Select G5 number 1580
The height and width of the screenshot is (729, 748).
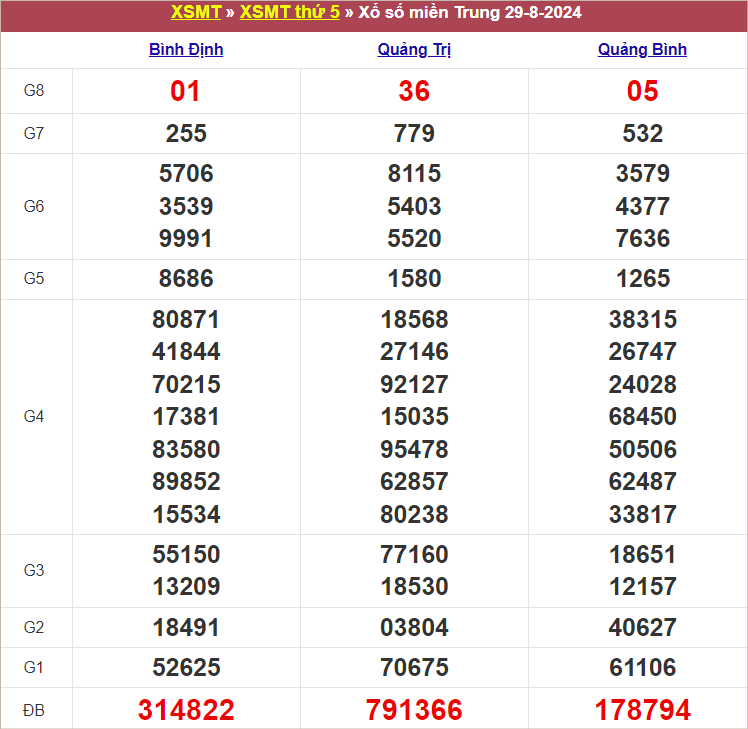point(414,279)
